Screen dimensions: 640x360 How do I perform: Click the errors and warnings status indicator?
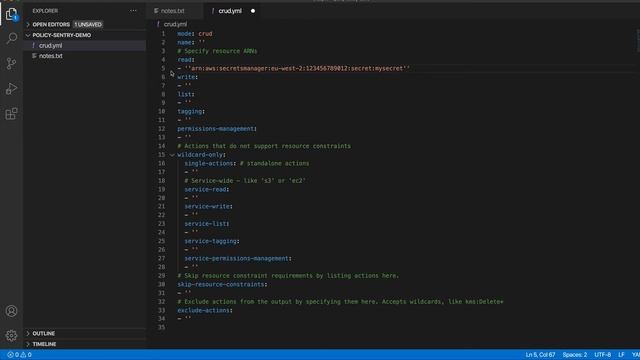(x=19, y=355)
